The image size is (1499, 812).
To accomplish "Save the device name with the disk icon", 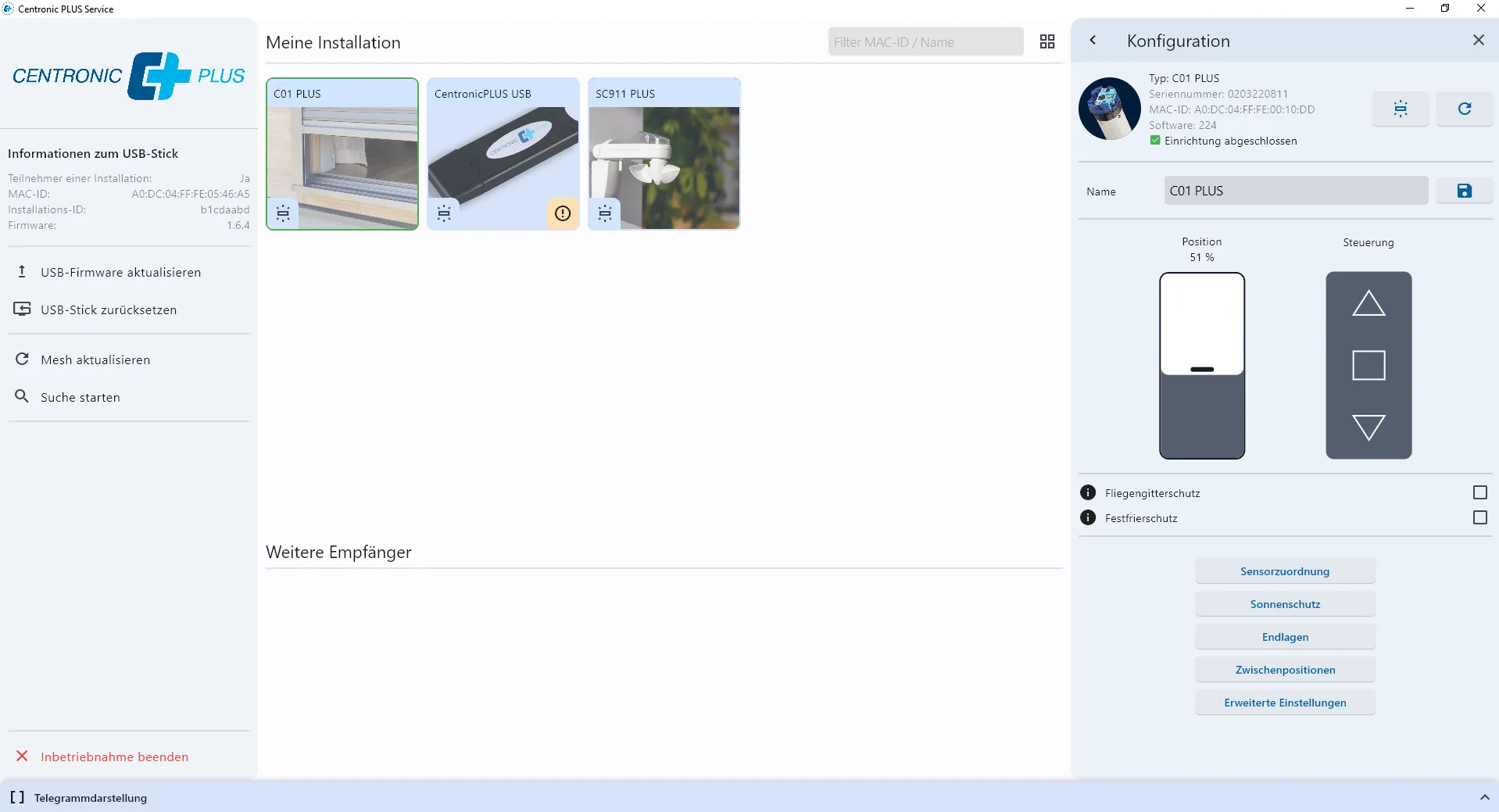I will click(1464, 190).
